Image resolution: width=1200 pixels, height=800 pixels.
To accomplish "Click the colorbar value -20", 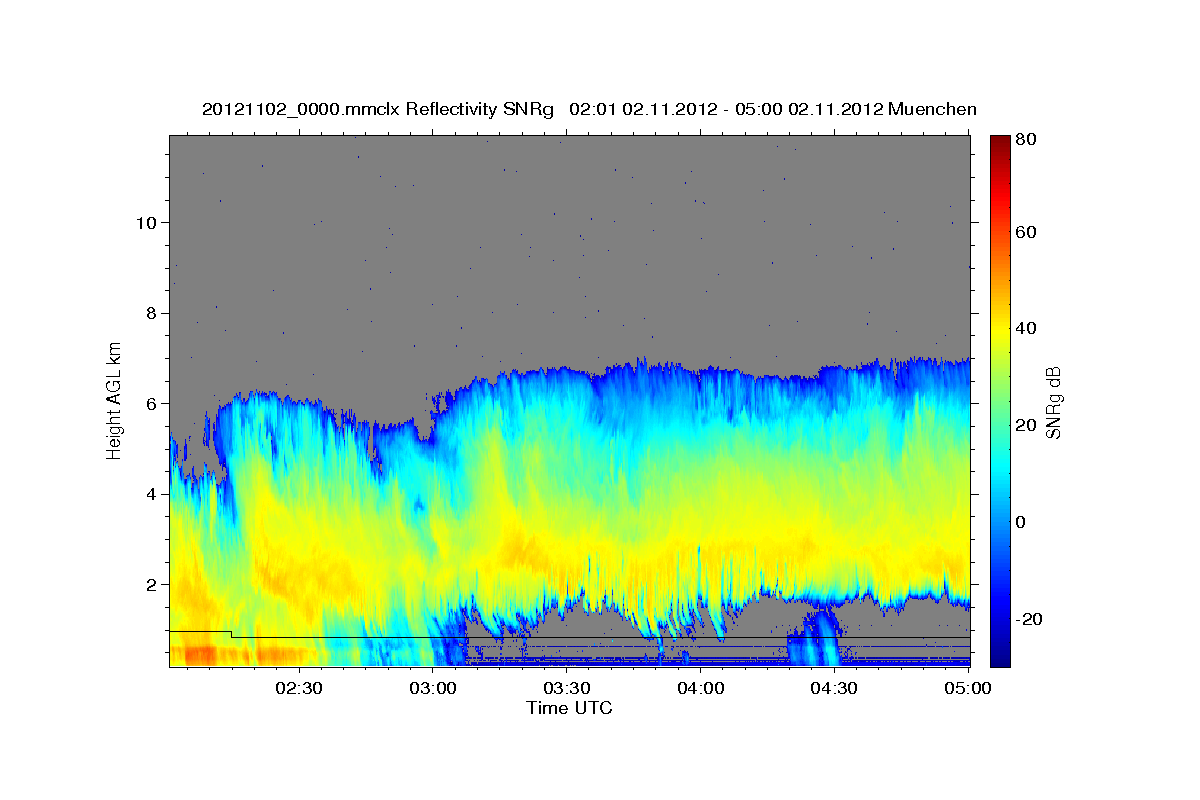I will point(1028,619).
